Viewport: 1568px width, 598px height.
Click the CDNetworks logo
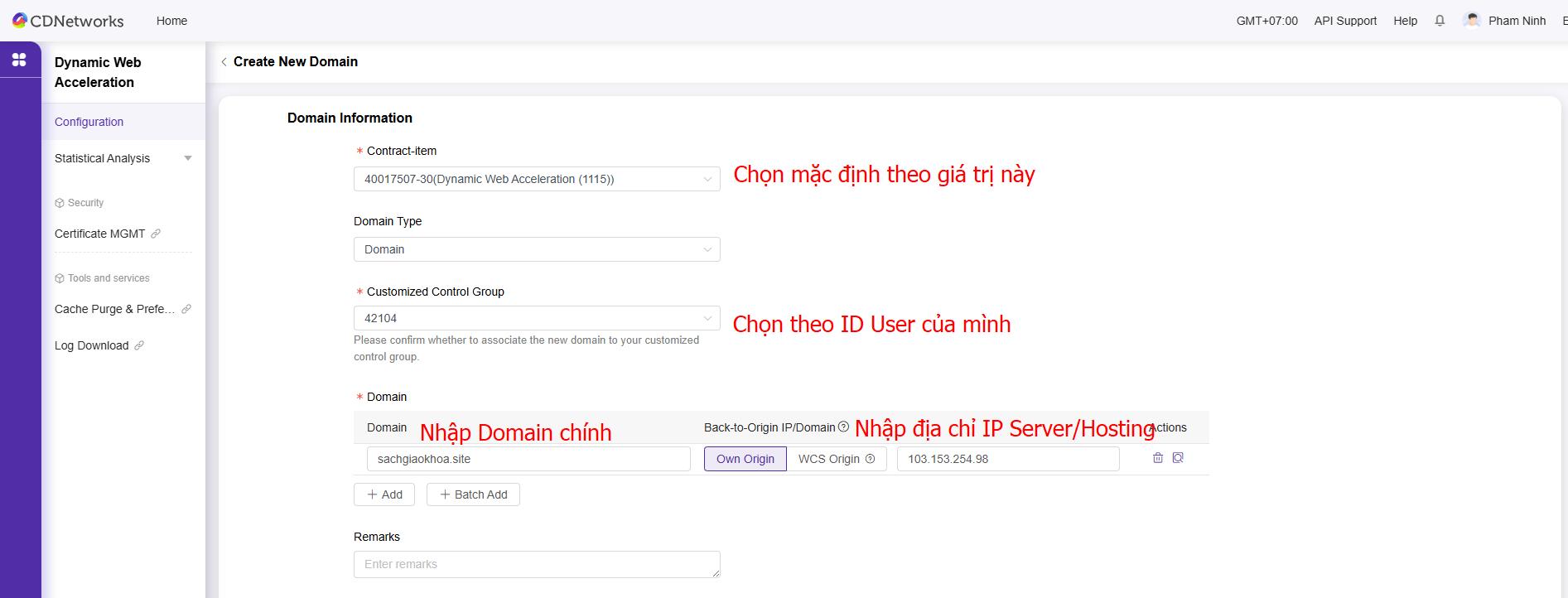pos(68,21)
